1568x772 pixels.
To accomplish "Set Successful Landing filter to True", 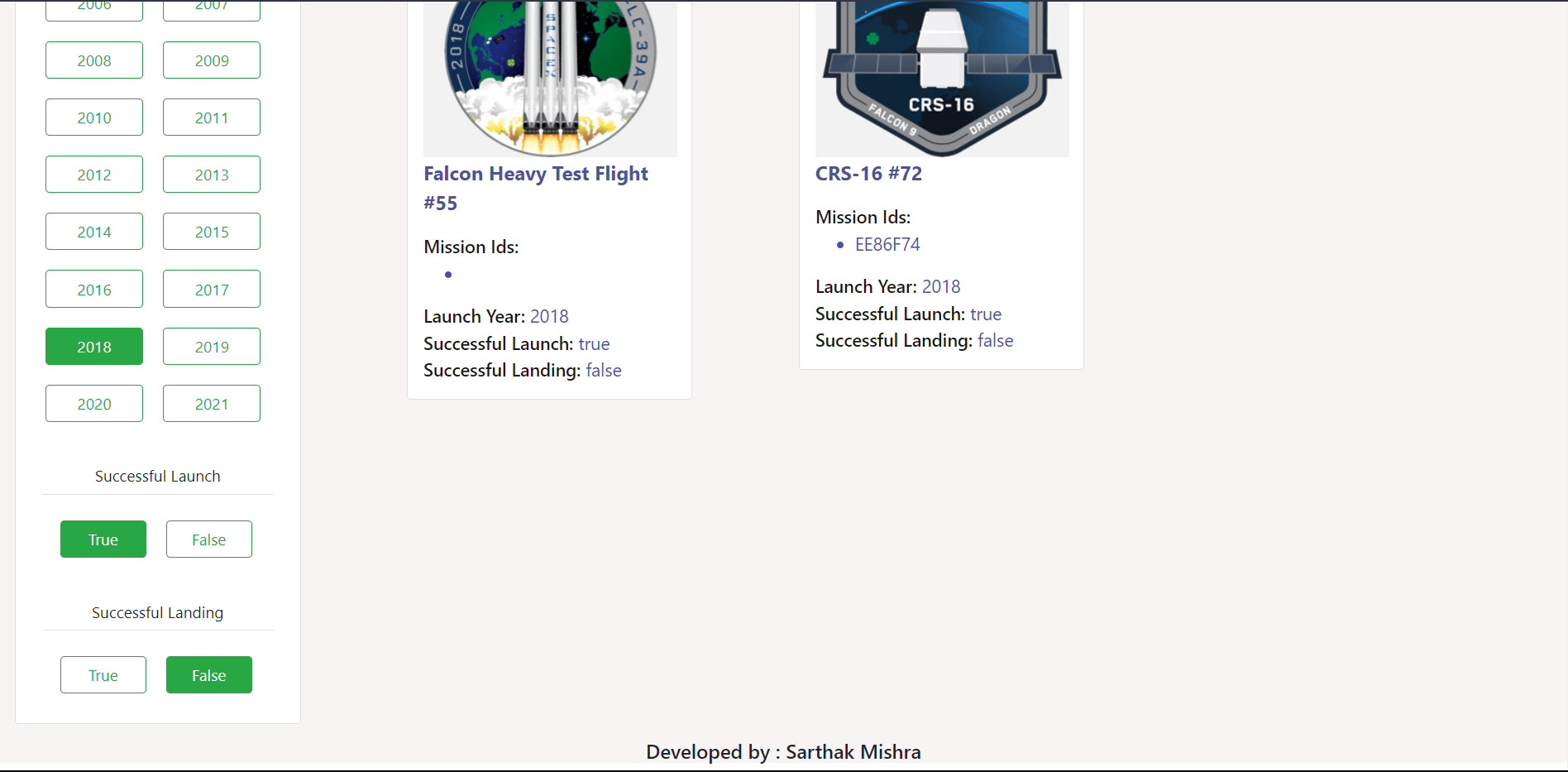I will click(x=103, y=675).
